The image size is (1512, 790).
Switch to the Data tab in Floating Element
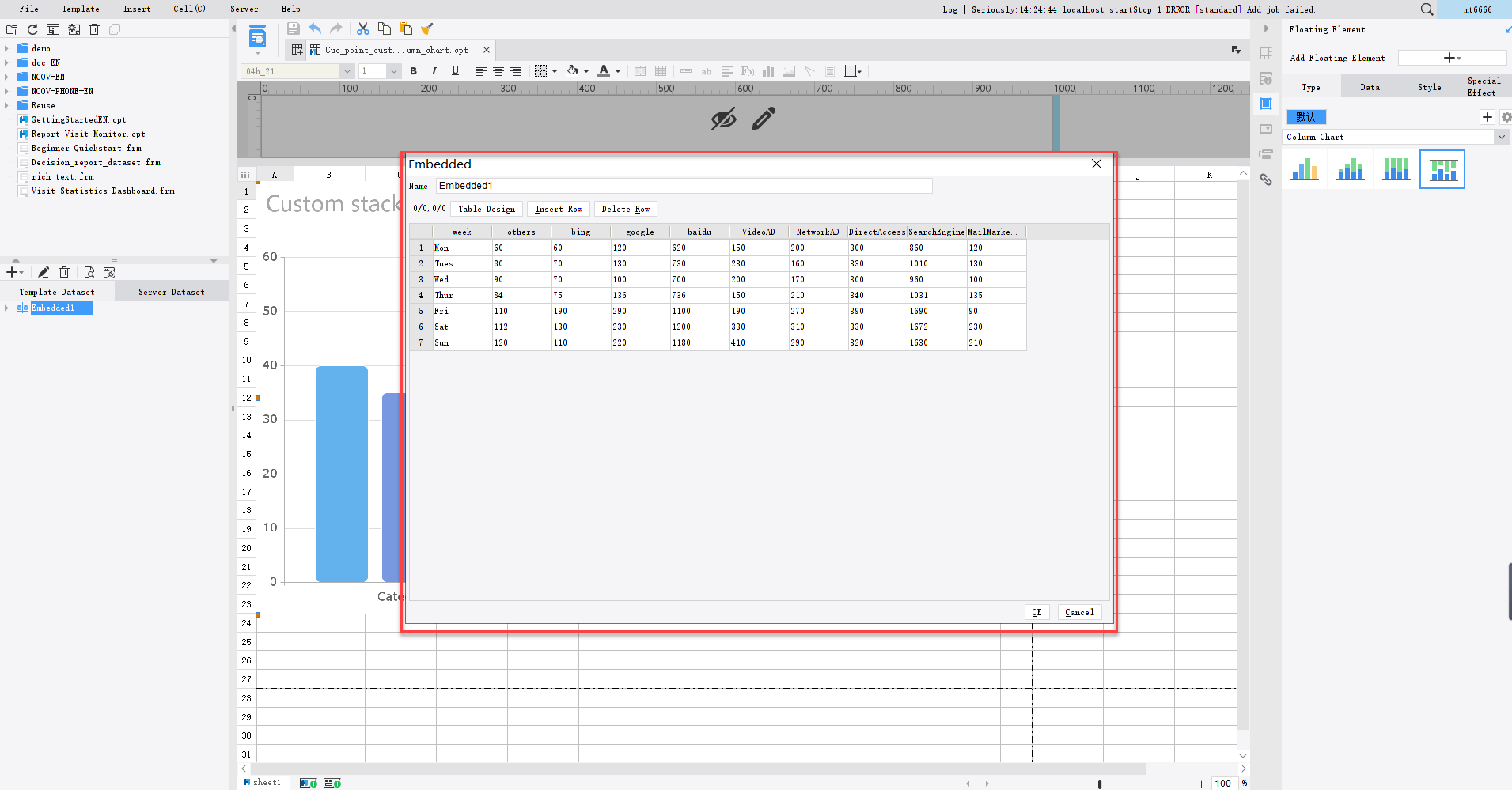[x=1370, y=87]
